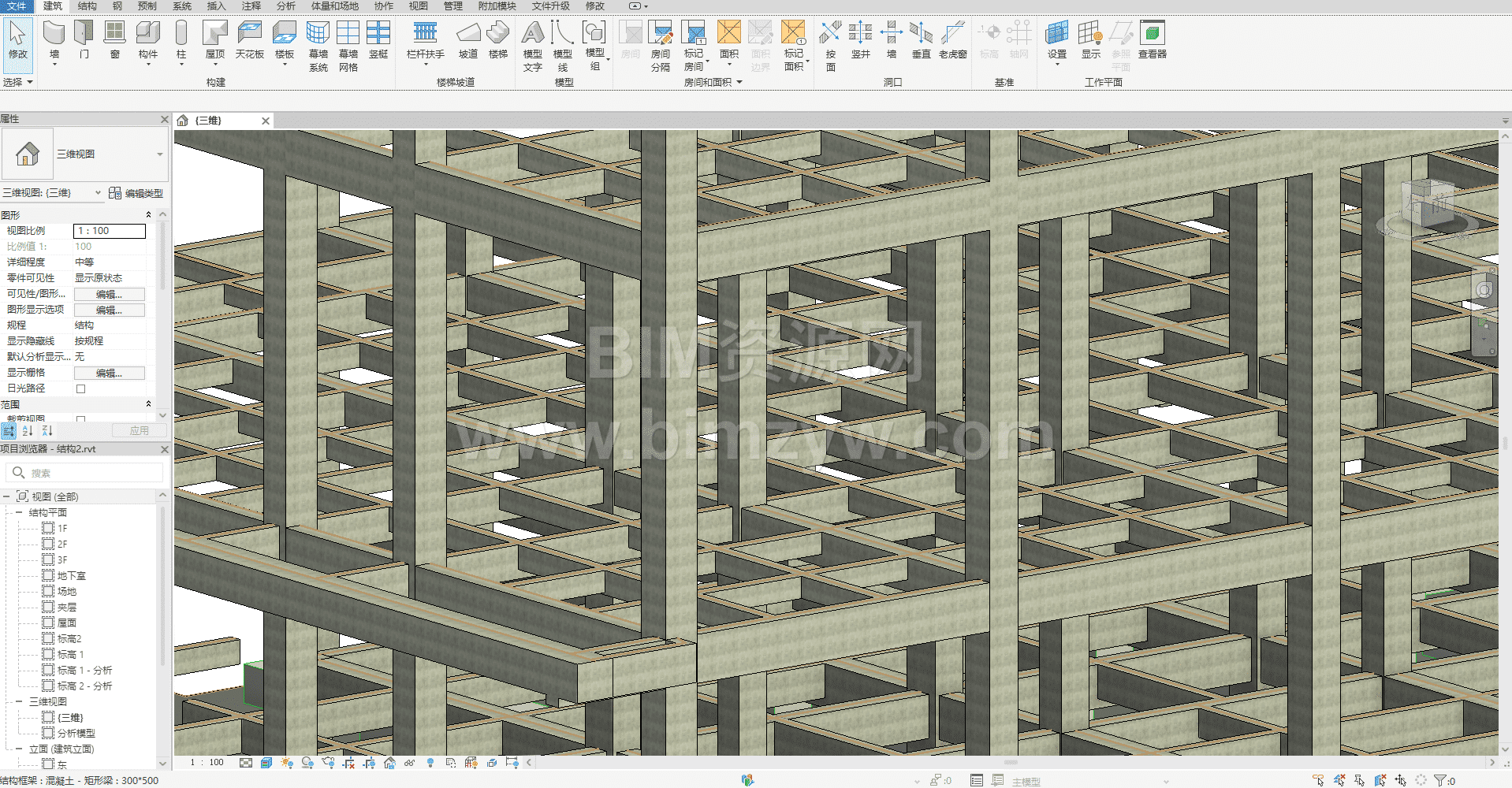Click 编辑 button for 可见性/图形
1512x788 pixels.
(109, 294)
